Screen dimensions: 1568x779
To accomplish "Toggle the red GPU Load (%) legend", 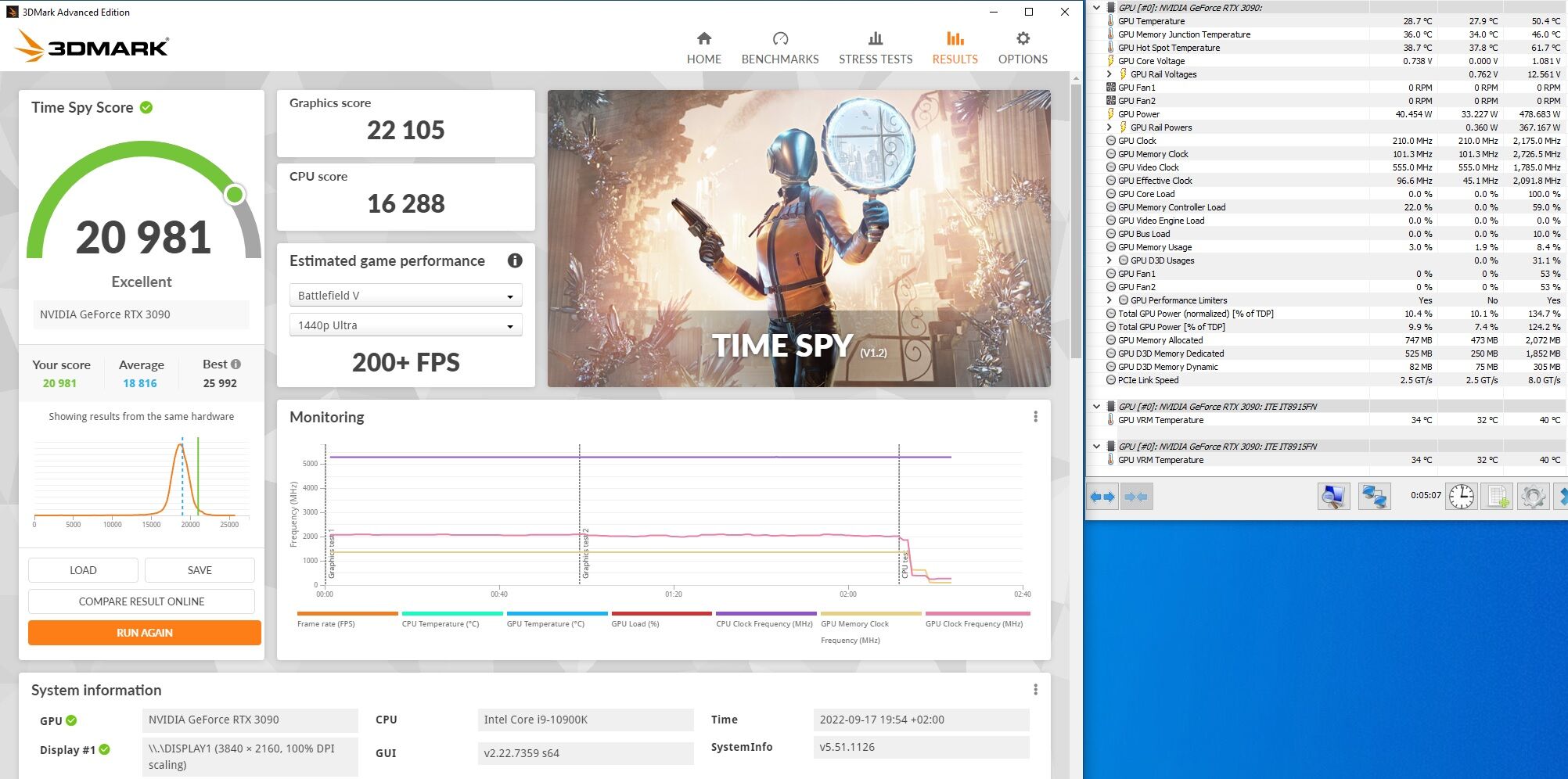I will point(661,619).
